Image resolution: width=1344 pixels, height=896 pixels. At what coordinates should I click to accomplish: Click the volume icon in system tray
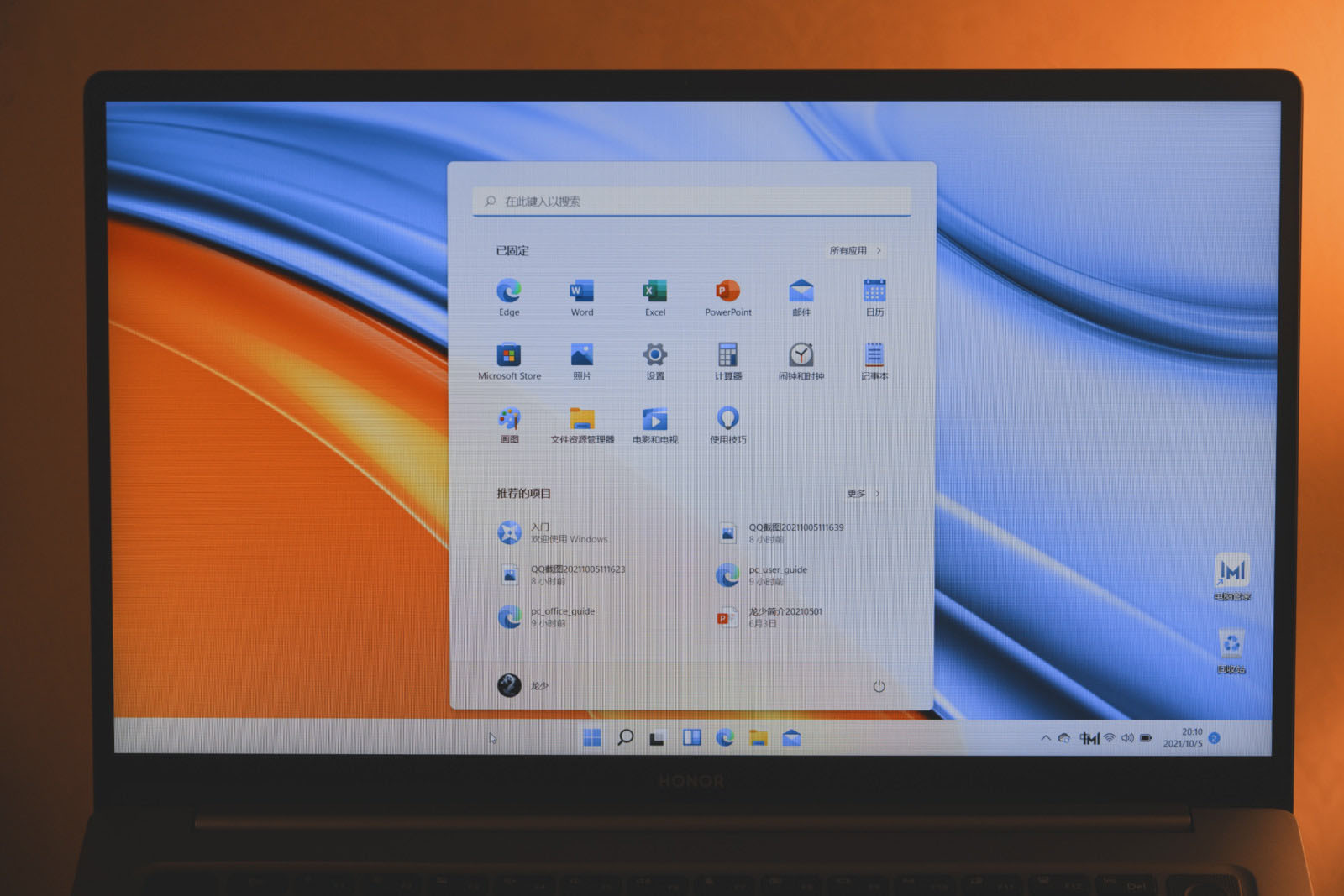pos(1127,736)
